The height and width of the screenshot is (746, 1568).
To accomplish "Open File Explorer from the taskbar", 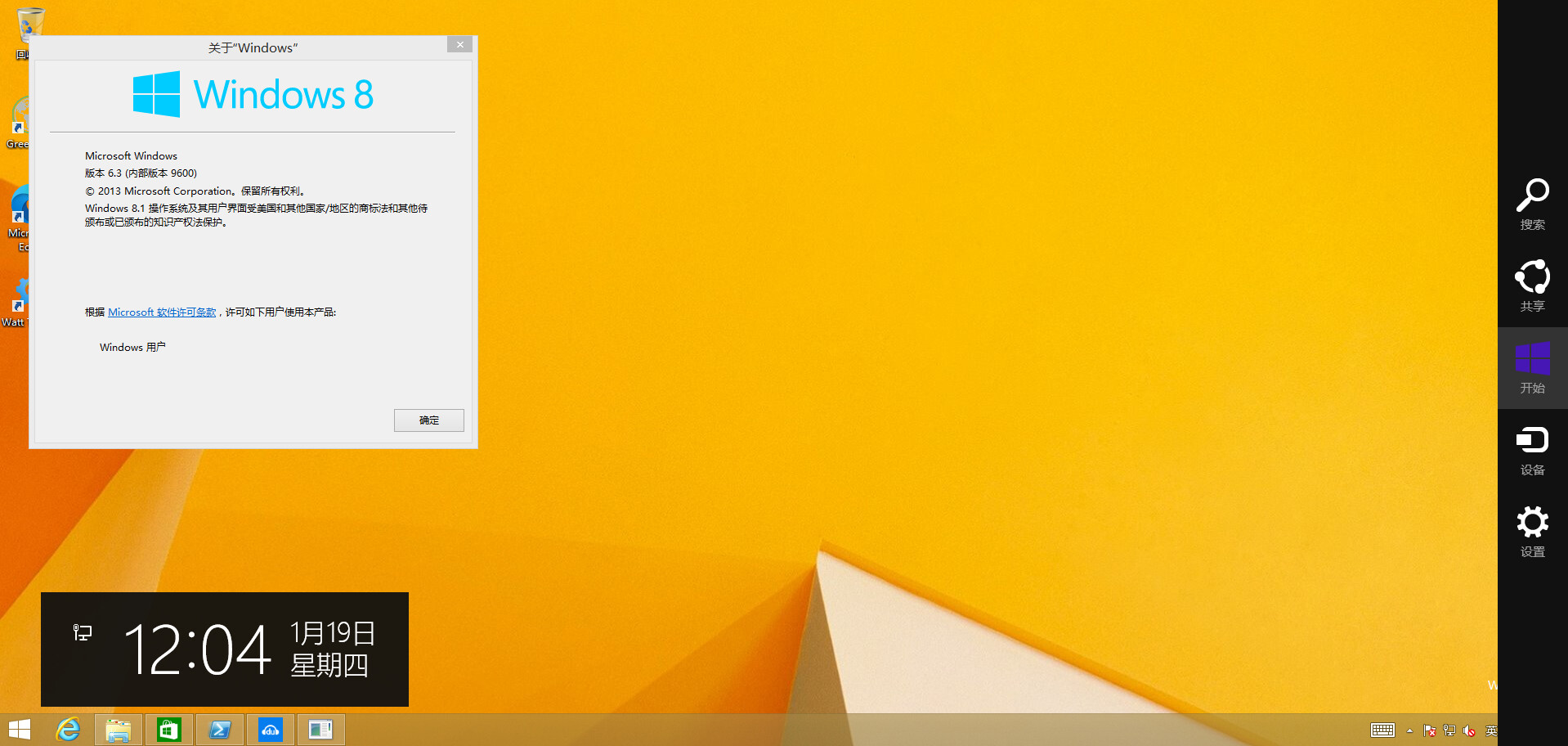I will (x=119, y=730).
